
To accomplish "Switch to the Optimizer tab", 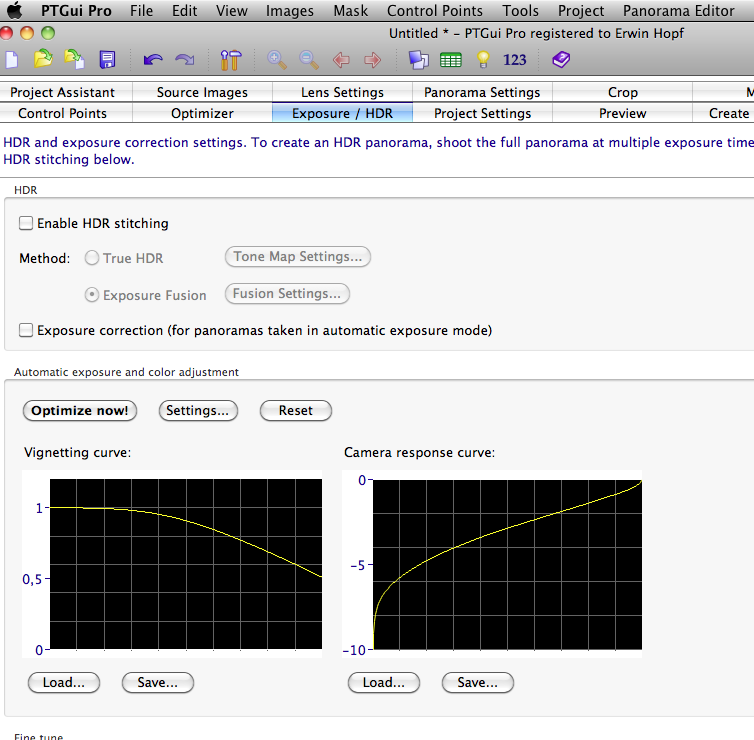I will point(202,113).
